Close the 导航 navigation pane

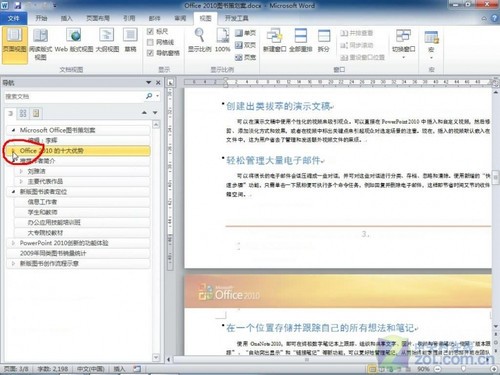[158, 83]
